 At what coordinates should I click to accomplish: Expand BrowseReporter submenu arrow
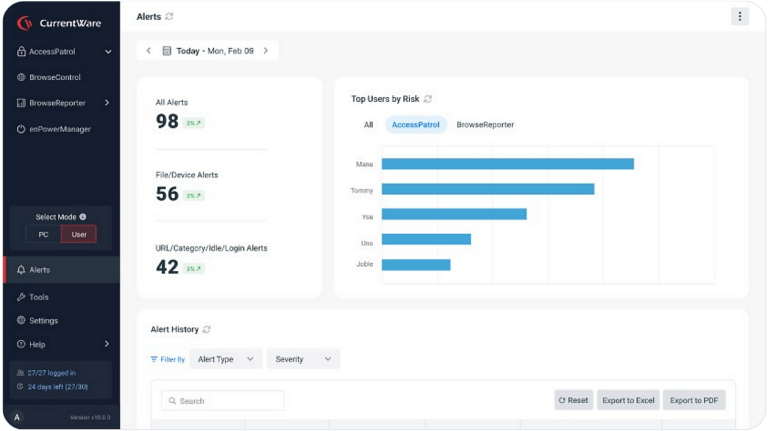[107, 103]
